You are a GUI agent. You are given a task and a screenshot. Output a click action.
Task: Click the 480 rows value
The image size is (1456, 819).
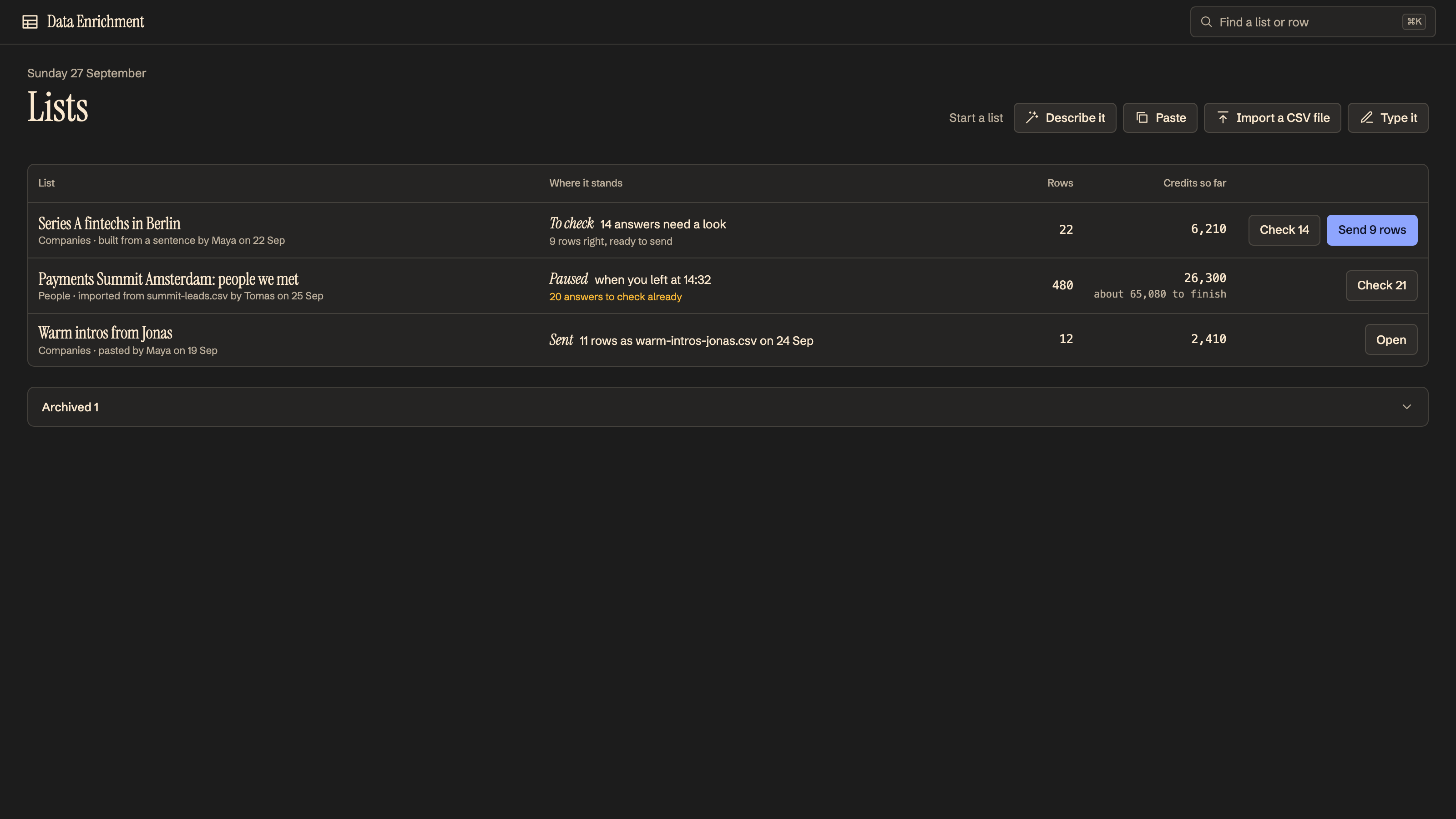pos(1062,285)
